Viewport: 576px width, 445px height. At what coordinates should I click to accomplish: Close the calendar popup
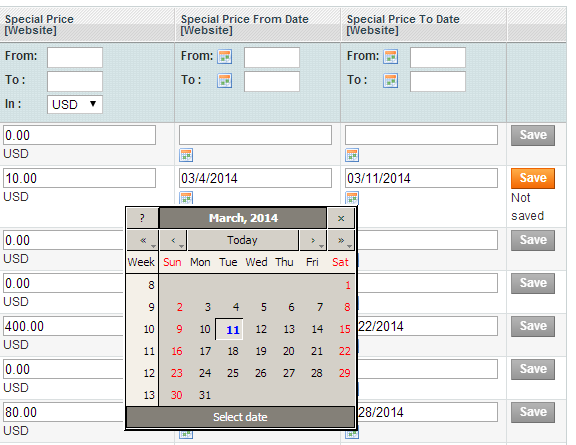click(x=341, y=218)
